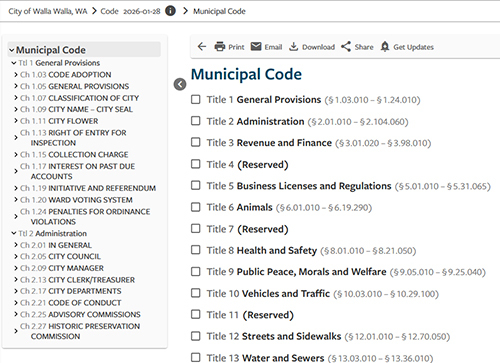Expand the Ch 1.24 PENALTIES chevron

[16, 216]
